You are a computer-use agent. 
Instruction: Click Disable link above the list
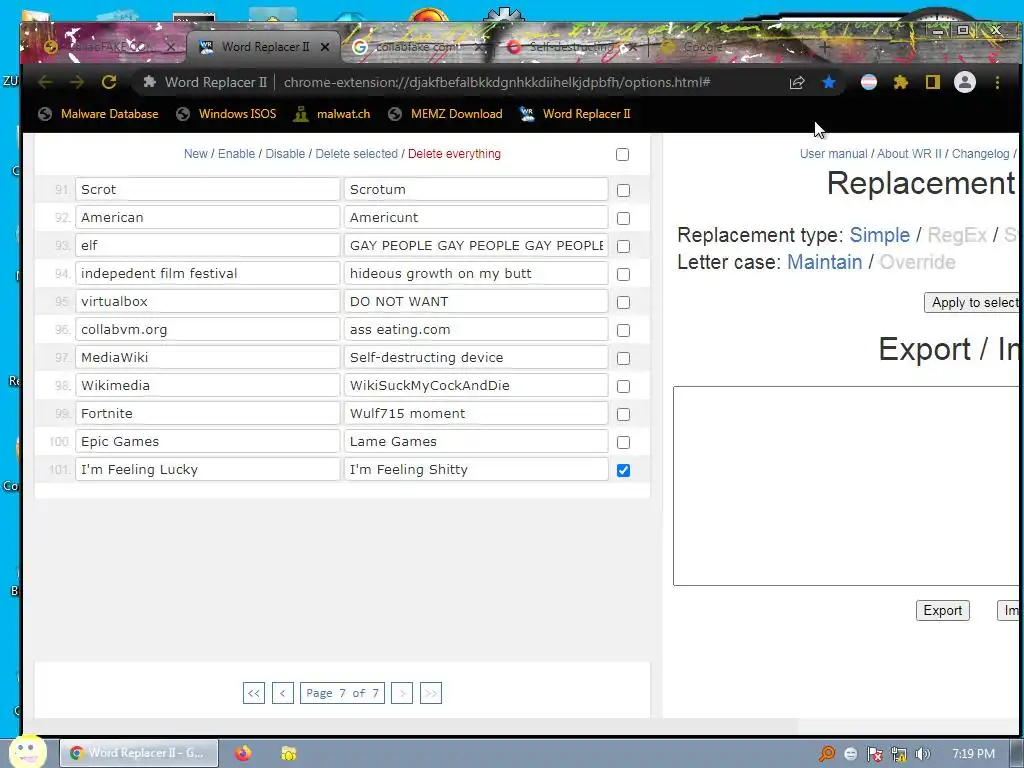click(x=285, y=154)
